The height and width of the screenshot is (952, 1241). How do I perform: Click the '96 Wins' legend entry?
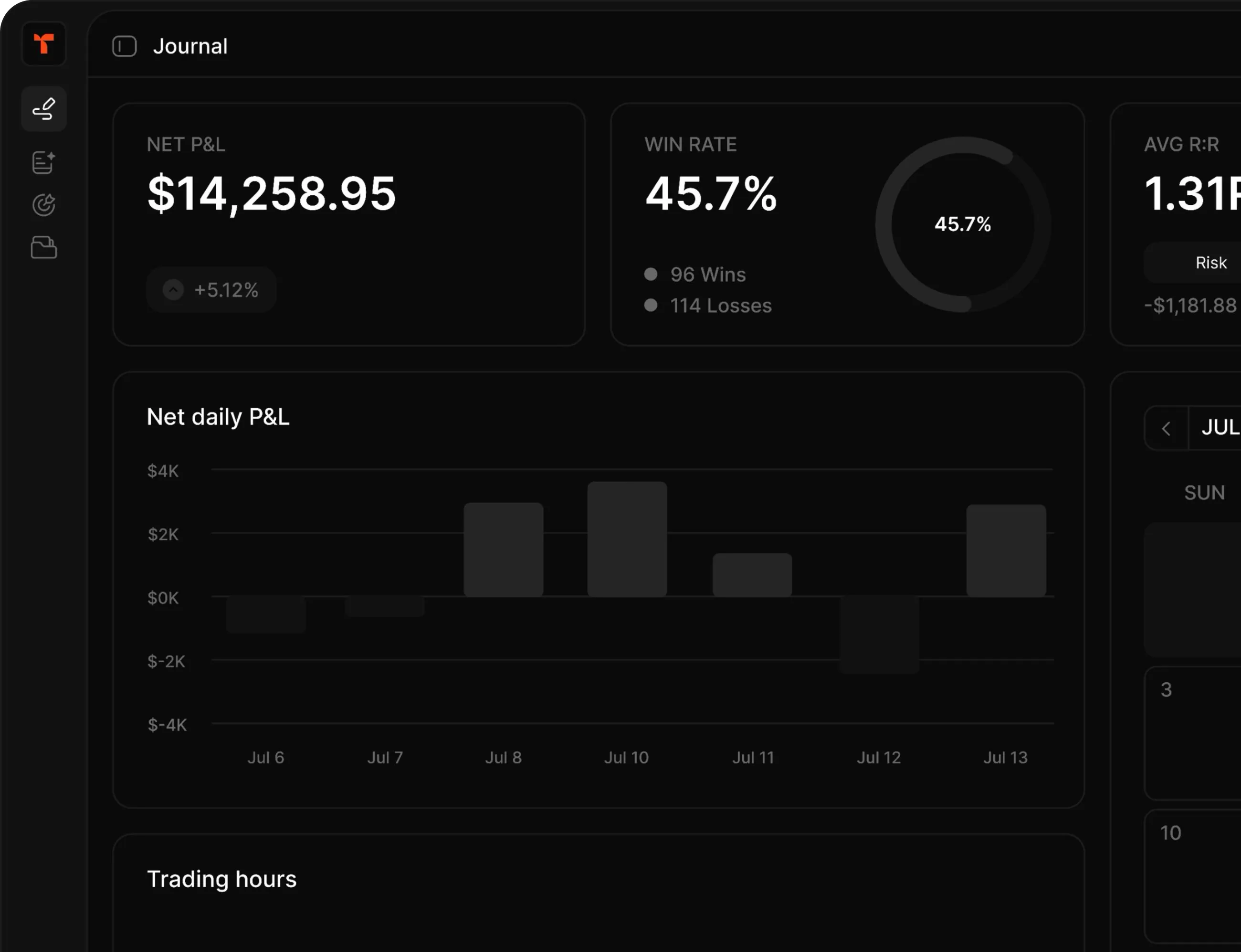(x=695, y=275)
